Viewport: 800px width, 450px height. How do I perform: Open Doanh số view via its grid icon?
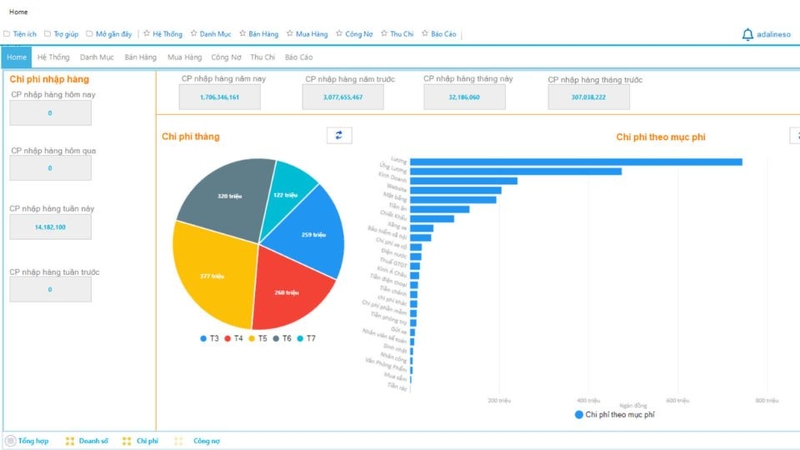pos(70,441)
